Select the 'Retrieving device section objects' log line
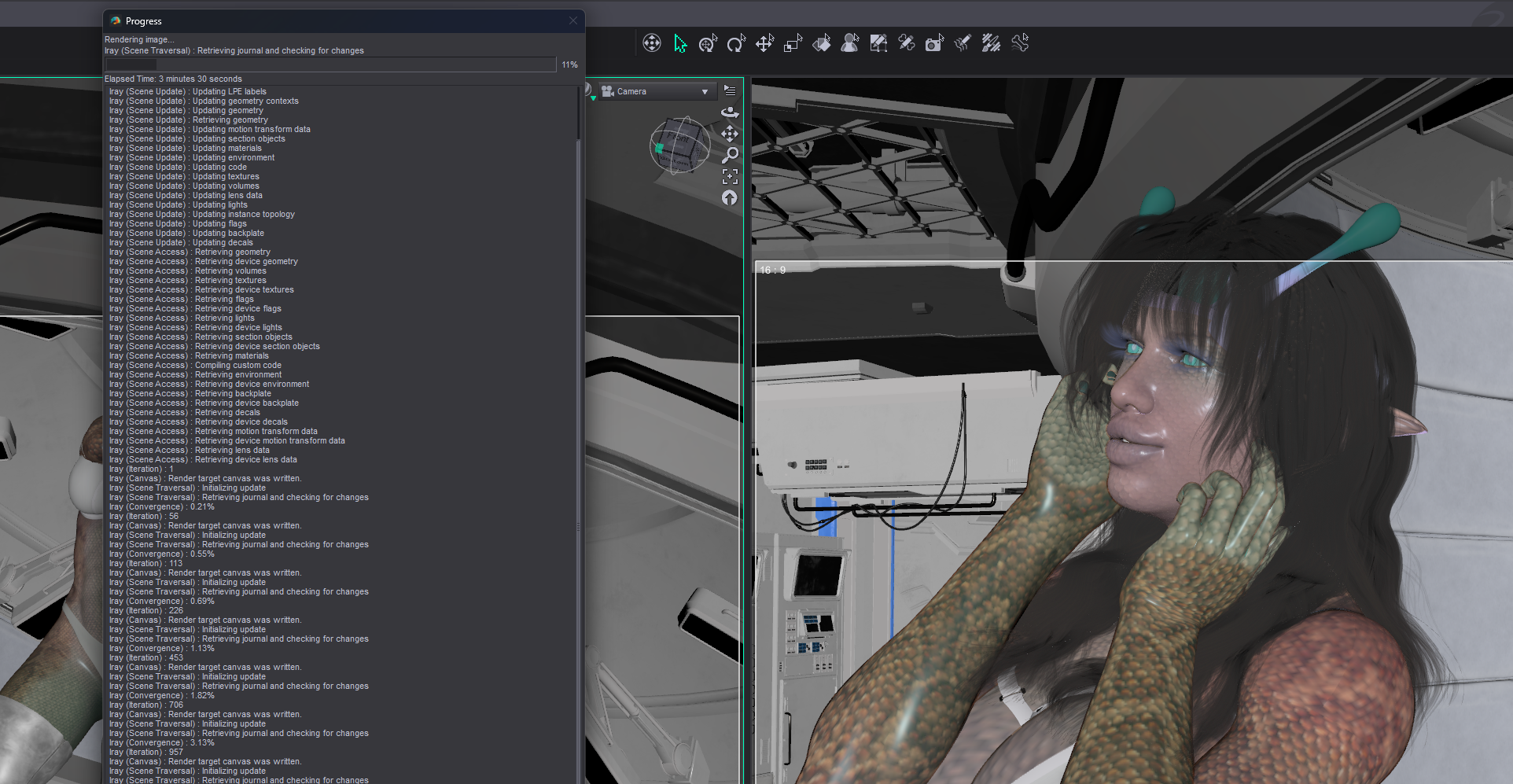This screenshot has height=784, width=1513. 215,346
